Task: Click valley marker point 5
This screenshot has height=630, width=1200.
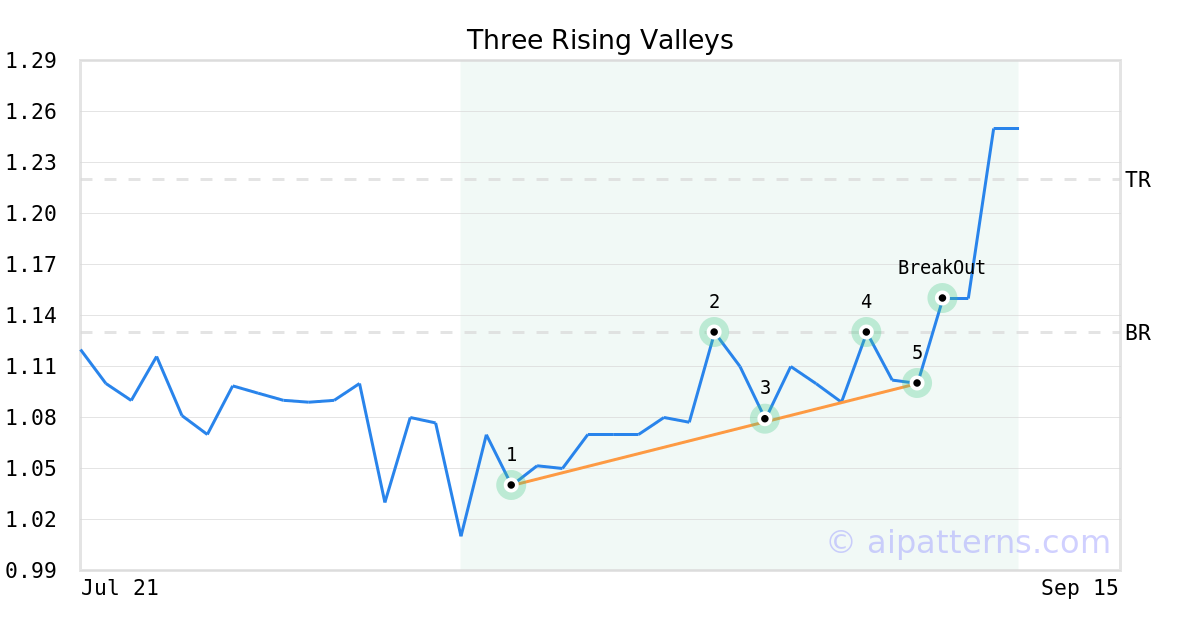Action: (917, 383)
